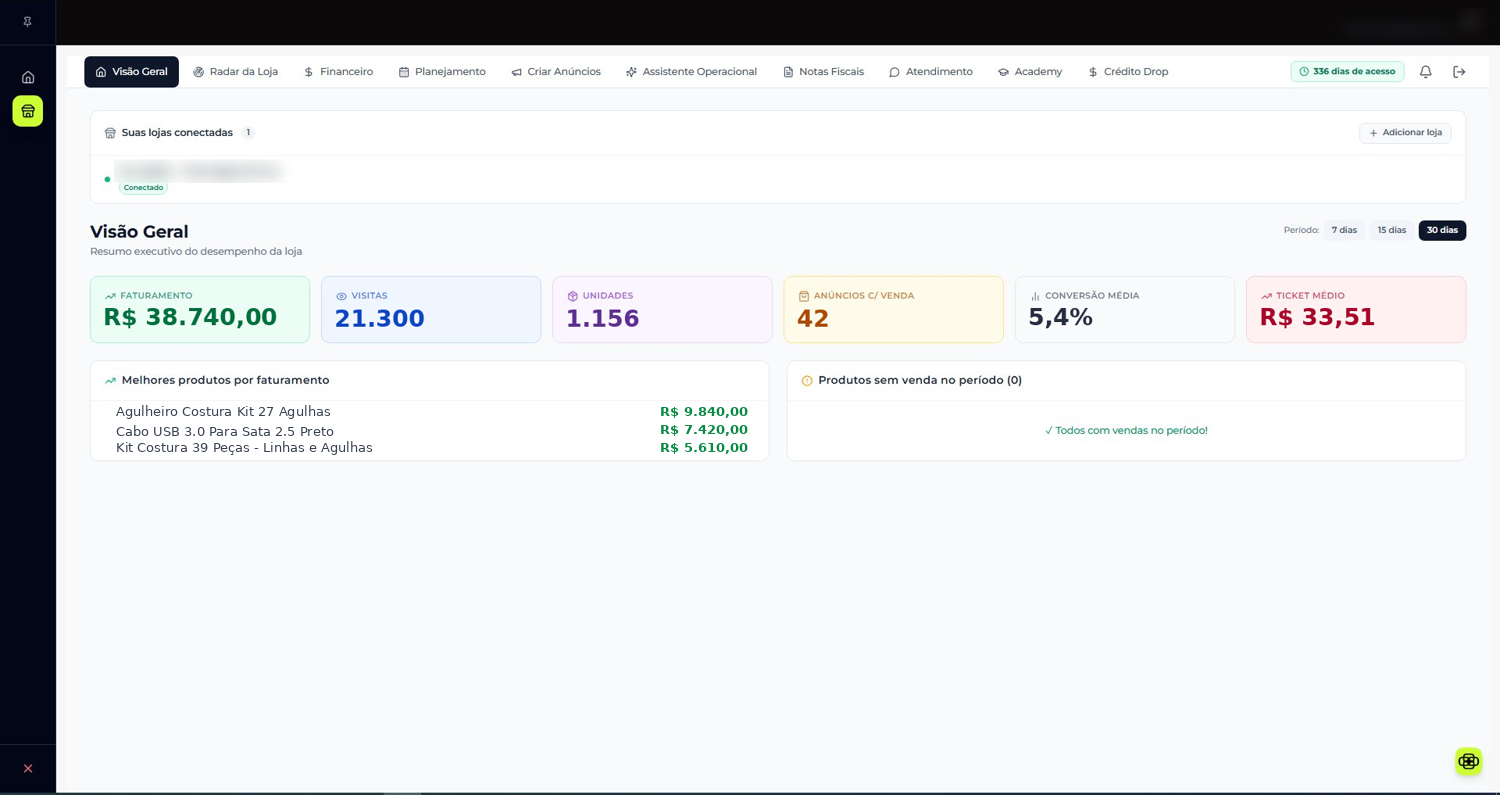Open the Assistente Operacional tab
Image resolution: width=1500 pixels, height=795 pixels.
691,72
